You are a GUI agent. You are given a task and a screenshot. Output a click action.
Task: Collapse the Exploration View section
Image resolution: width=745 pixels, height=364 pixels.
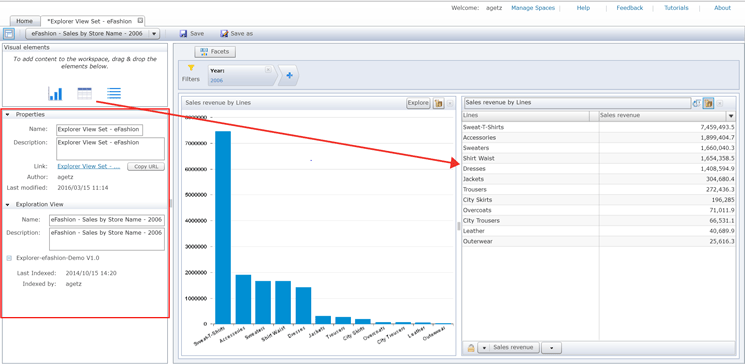tap(8, 204)
